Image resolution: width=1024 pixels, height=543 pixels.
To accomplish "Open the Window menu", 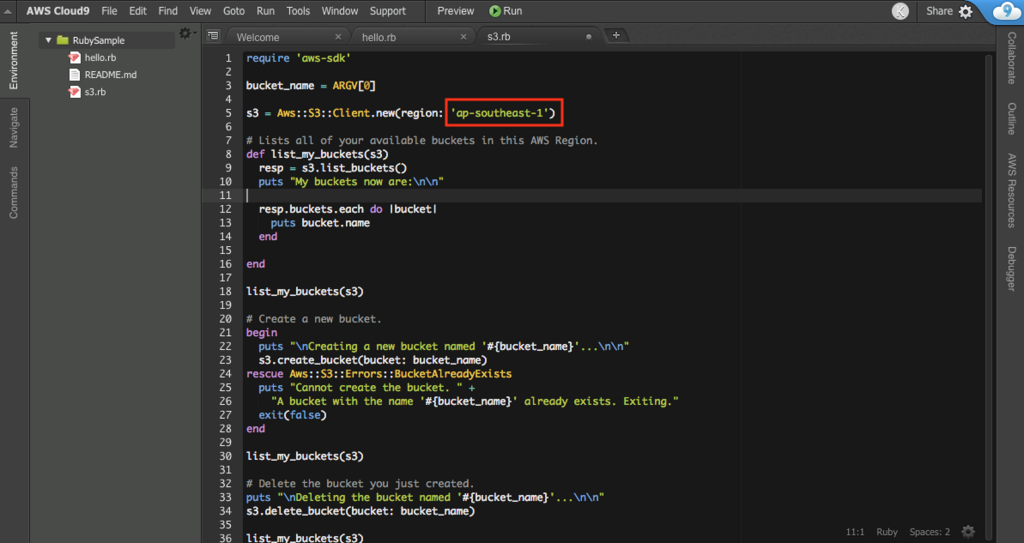I will 340,11.
